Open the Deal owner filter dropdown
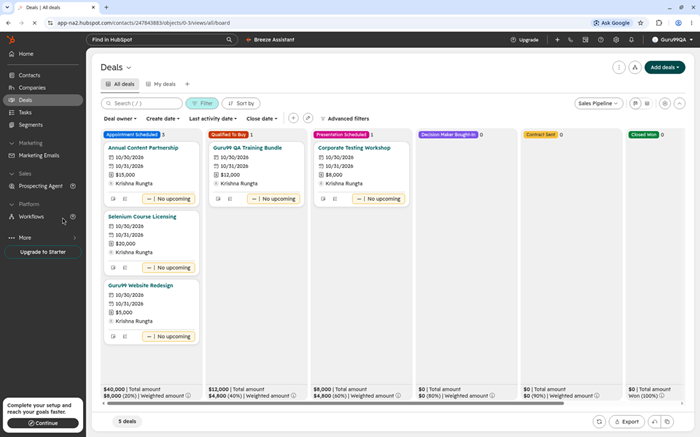The image size is (700, 437). [x=120, y=119]
